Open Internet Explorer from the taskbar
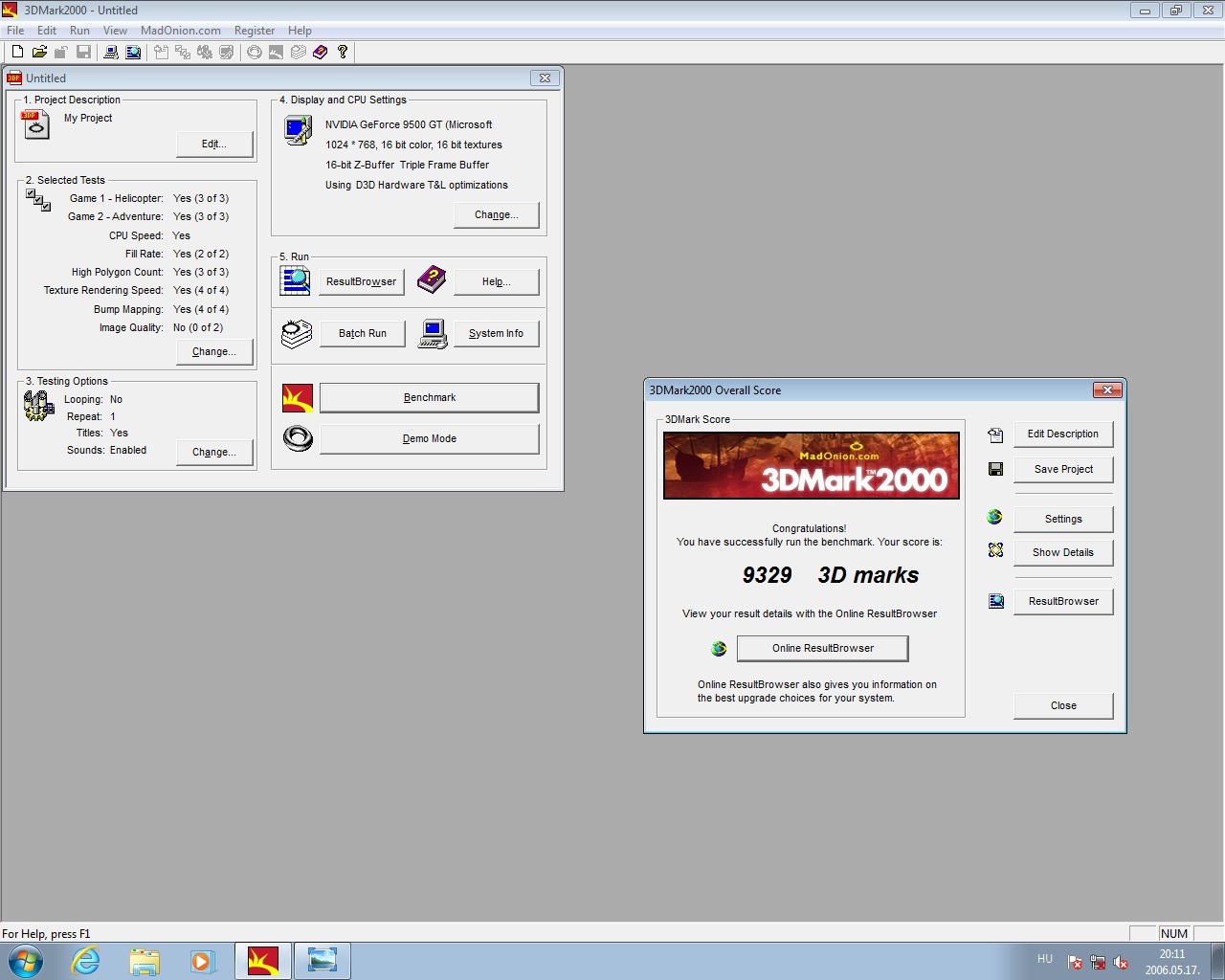The height and width of the screenshot is (980, 1225). coord(85,961)
